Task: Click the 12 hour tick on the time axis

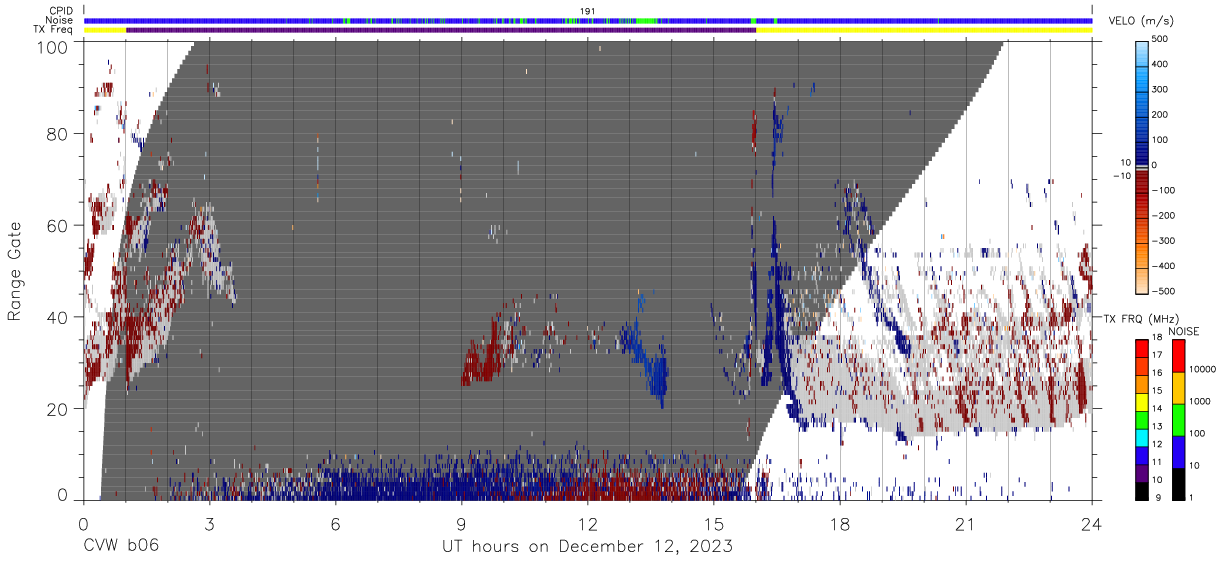Action: (588, 524)
